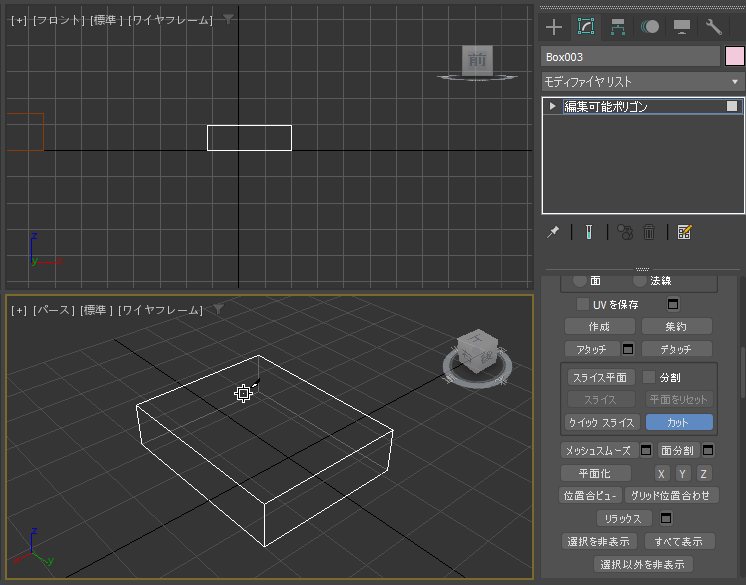The width and height of the screenshot is (746, 585).
Task: Click the 選択を非表示 button
Action: 599,541
